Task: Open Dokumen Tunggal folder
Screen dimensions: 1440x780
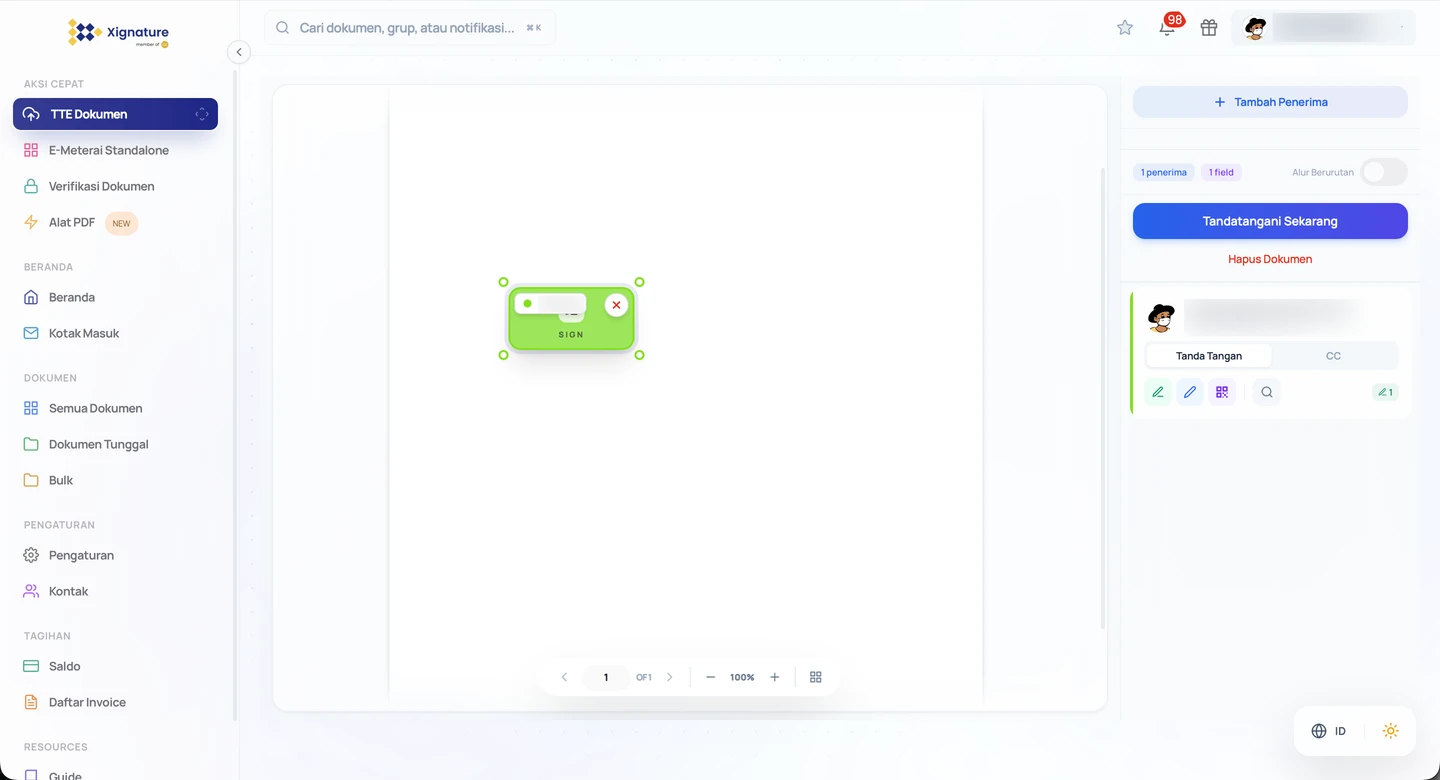Action: point(115,444)
